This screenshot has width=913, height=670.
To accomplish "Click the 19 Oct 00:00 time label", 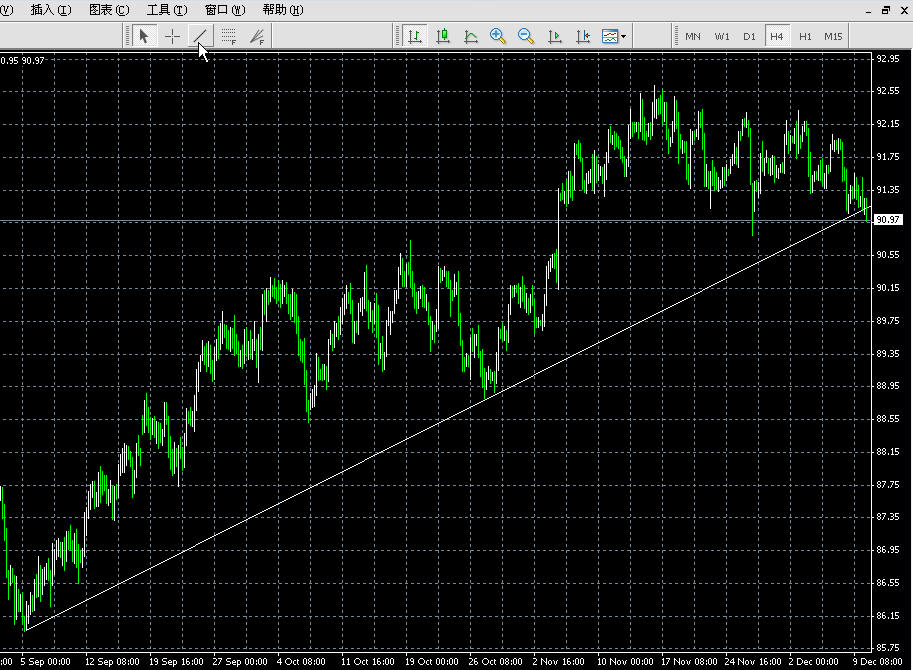I will [431, 662].
